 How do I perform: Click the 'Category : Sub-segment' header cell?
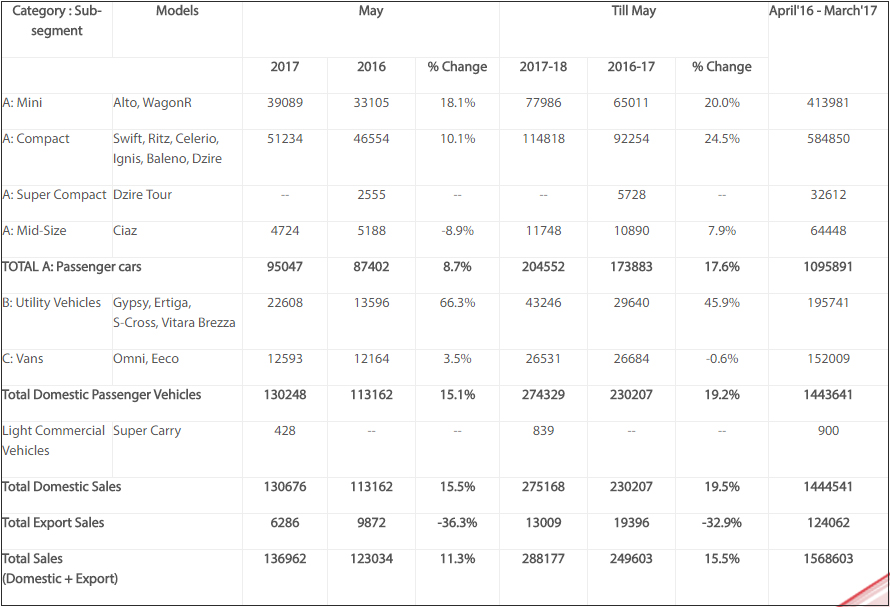56,21
